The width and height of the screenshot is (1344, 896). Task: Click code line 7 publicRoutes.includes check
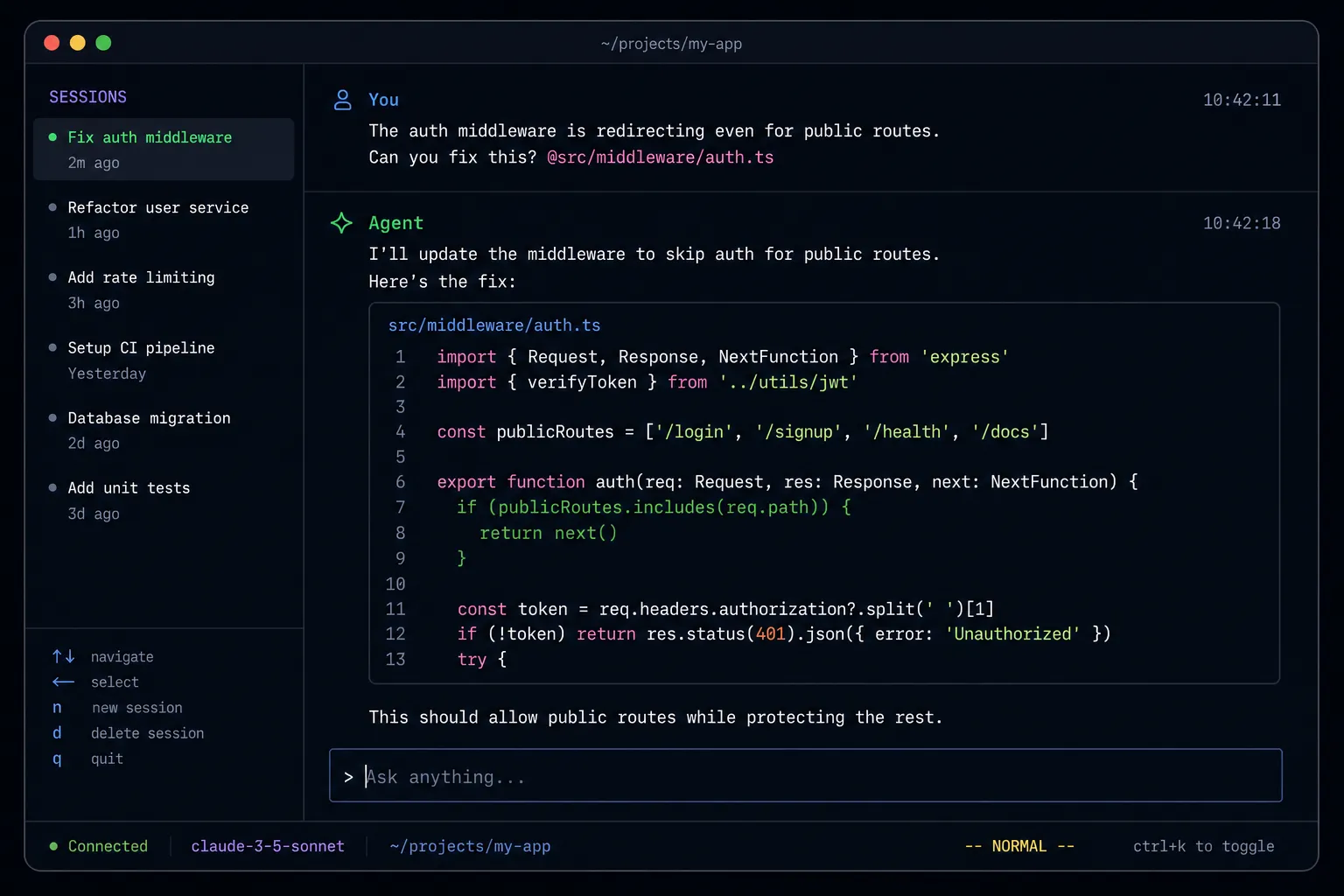coord(654,507)
